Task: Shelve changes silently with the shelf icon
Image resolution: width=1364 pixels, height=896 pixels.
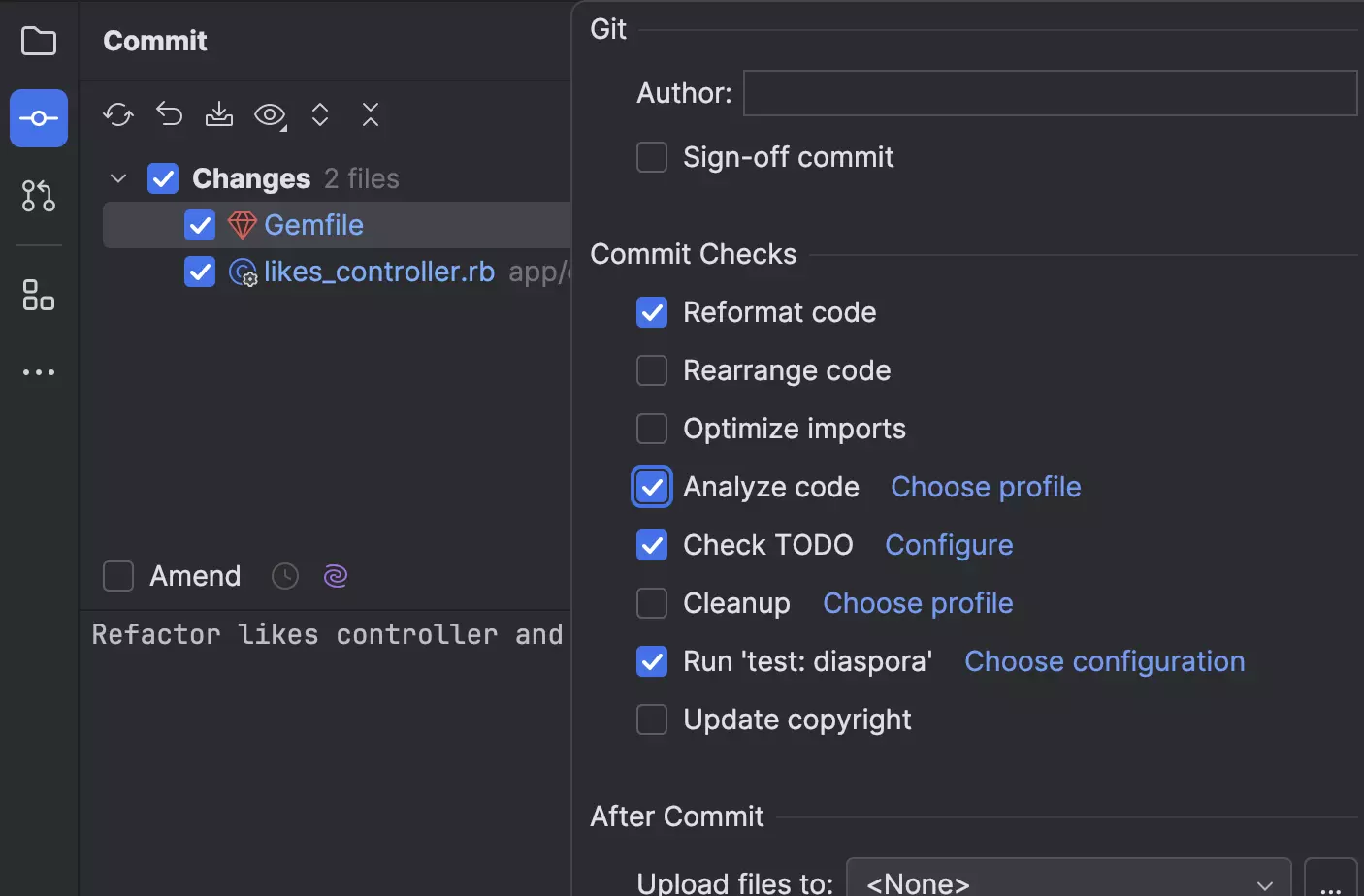Action: coord(219,114)
